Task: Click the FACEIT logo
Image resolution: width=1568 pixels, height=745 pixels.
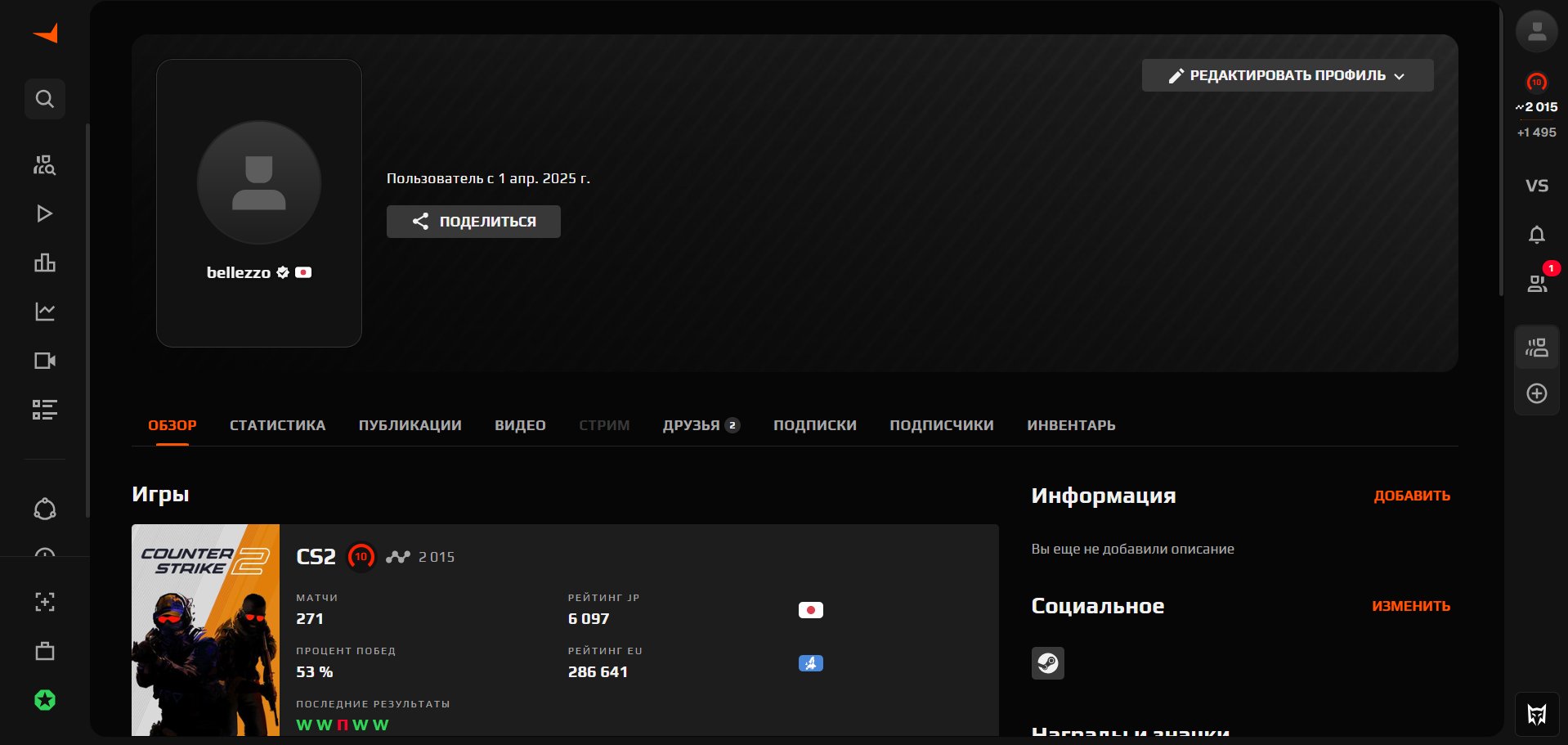Action: (45, 33)
